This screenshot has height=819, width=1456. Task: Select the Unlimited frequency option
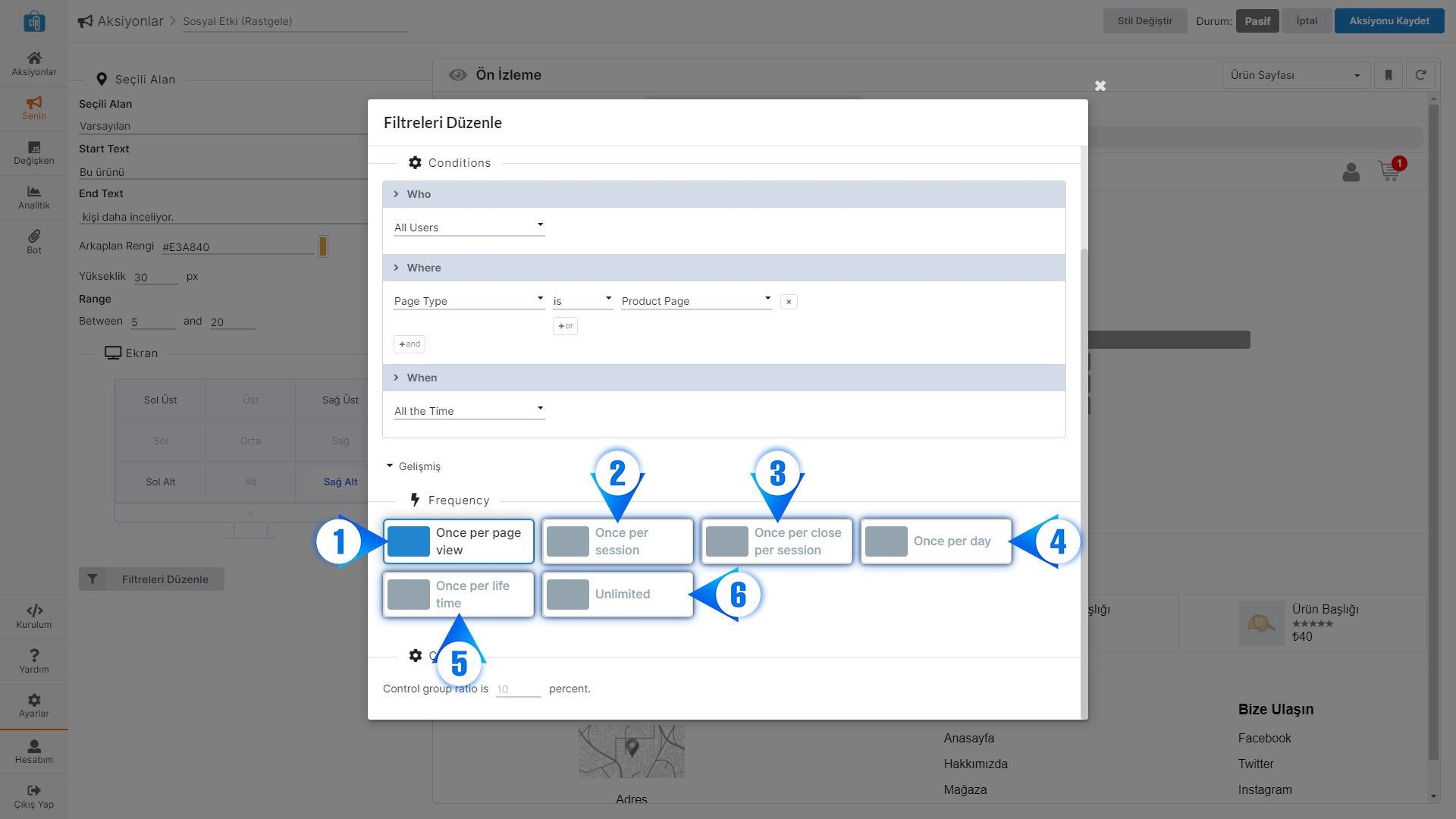pos(617,595)
